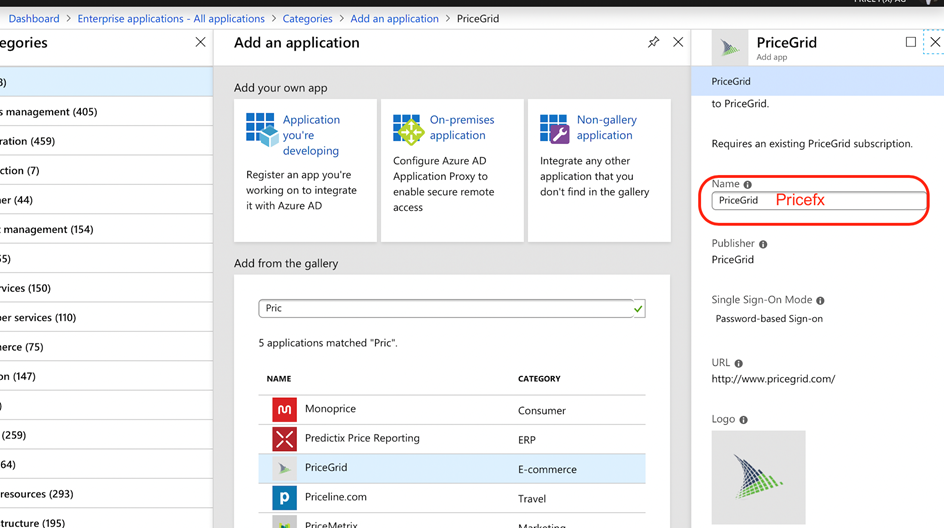Click the Categories breadcrumb link
Screen dimensions: 944x528
(307, 18)
